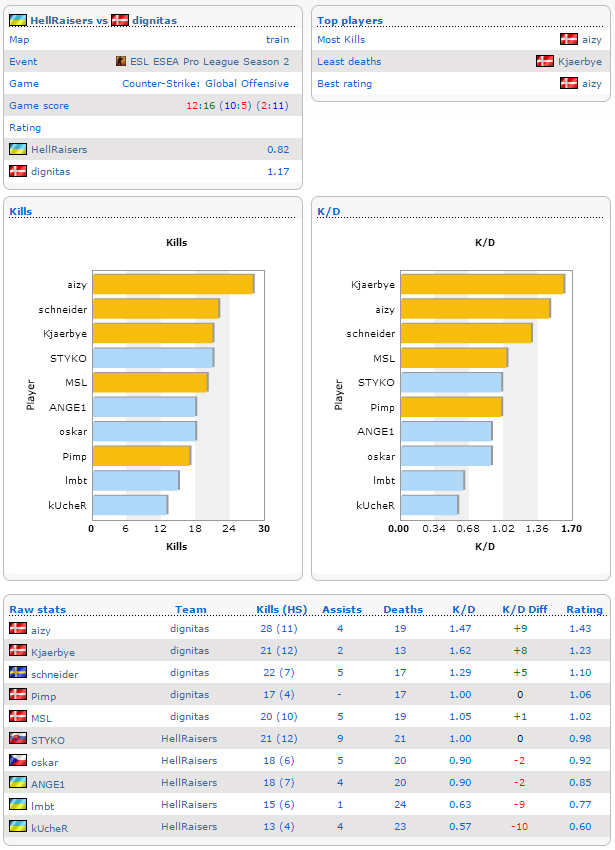The width and height of the screenshot is (615, 850).
Task: Open dignitas team link in match header
Action: coord(155,21)
